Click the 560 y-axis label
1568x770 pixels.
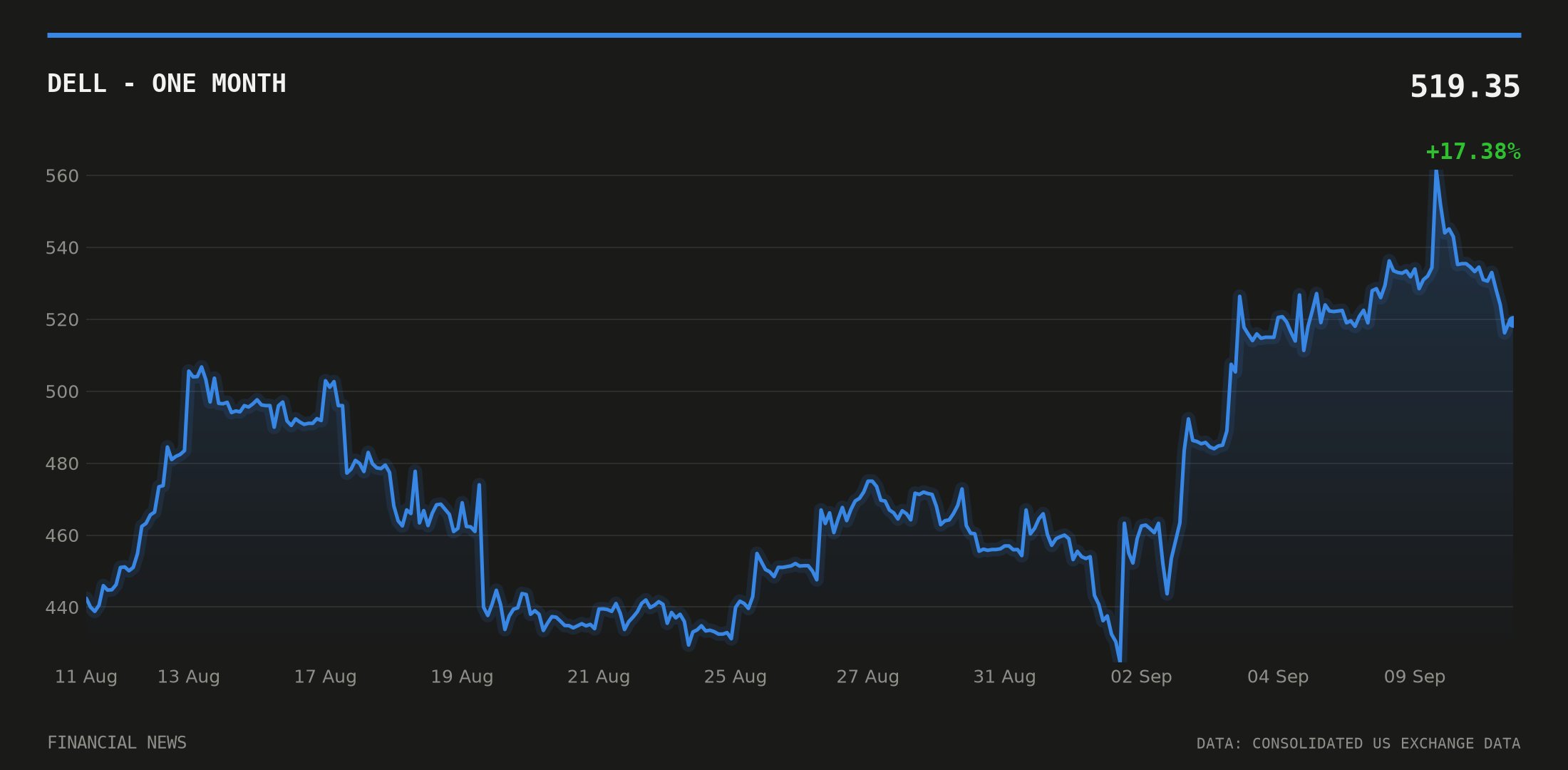pos(62,176)
